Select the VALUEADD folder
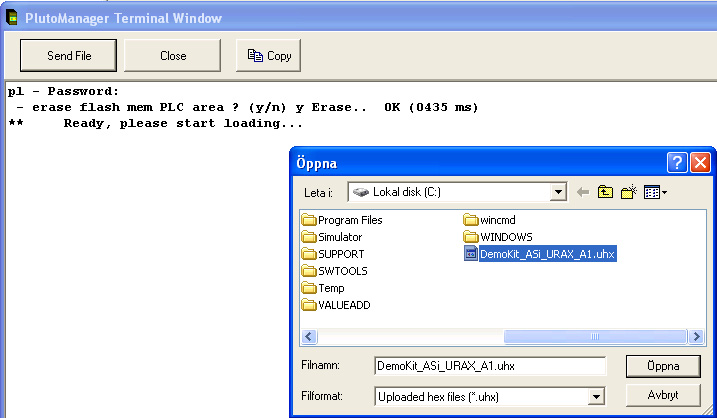 [336, 305]
